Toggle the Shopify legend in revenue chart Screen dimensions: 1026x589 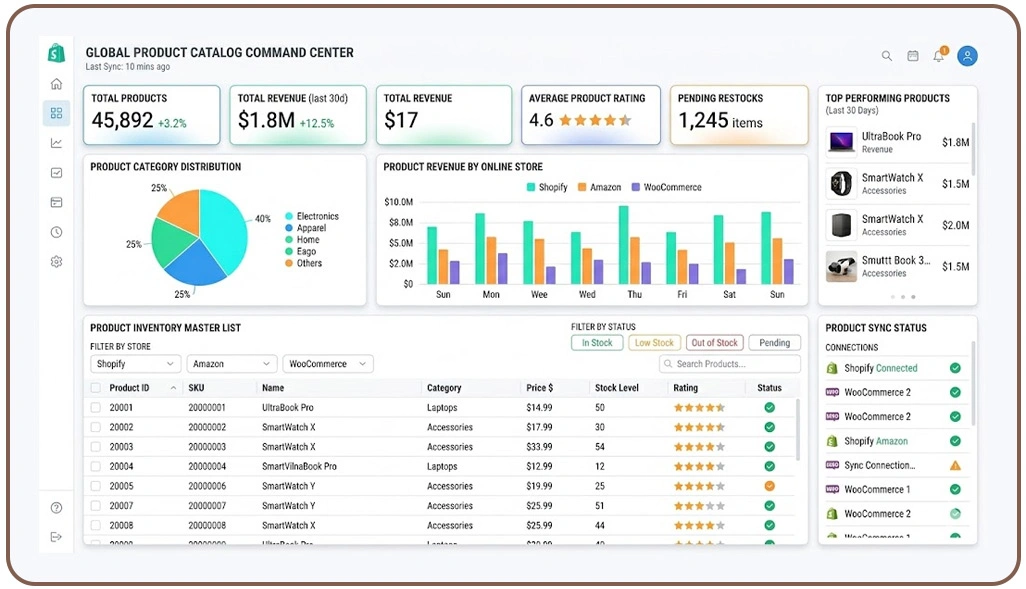(x=547, y=187)
